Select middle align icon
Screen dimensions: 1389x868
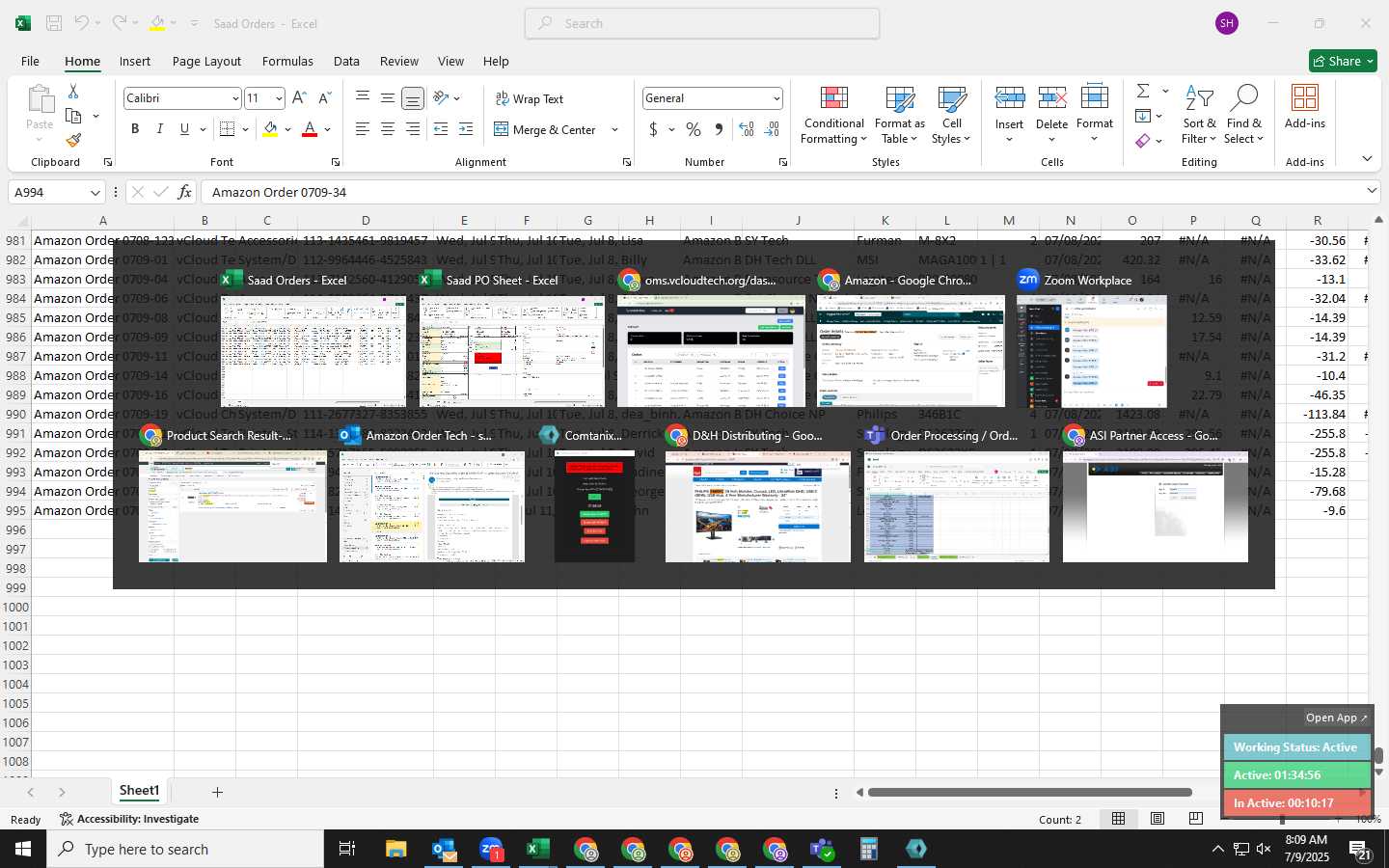387,98
